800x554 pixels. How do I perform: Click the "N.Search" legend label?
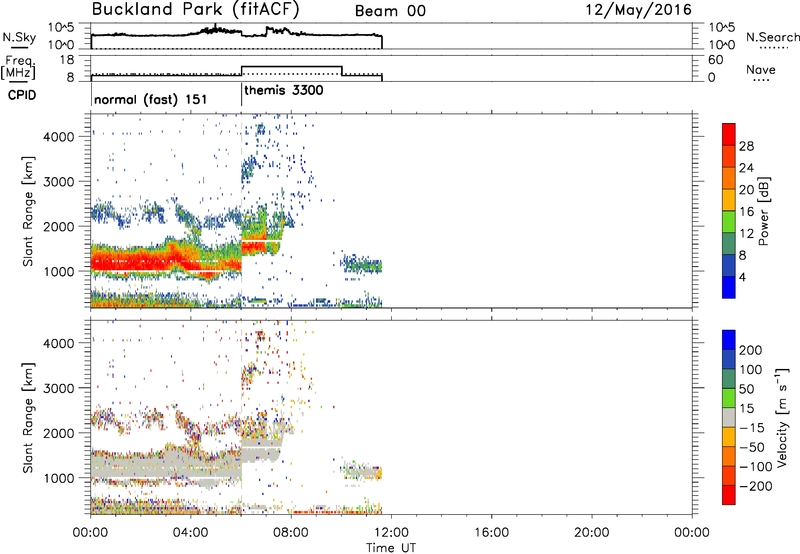click(772, 37)
